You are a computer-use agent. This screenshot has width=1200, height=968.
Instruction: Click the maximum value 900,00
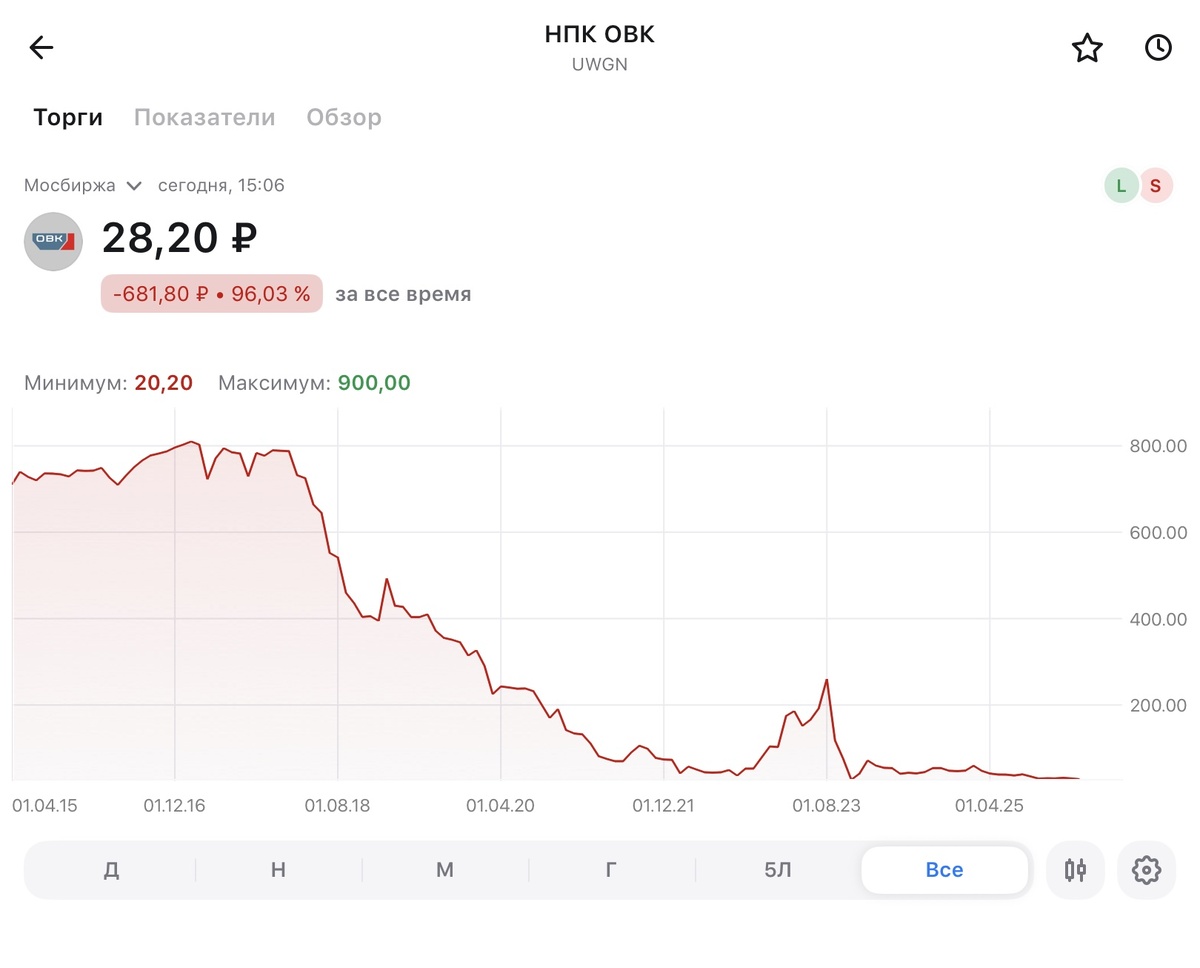pos(374,383)
